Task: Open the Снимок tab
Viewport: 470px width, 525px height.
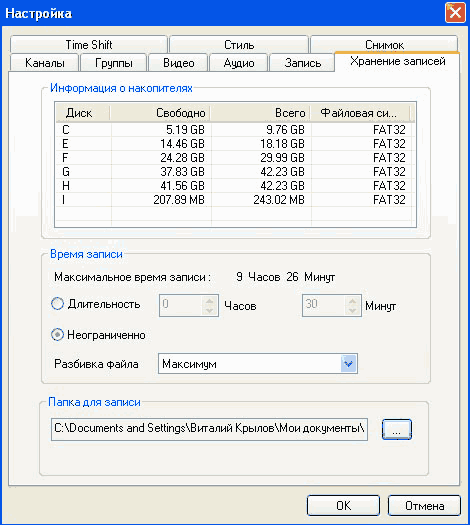Action: 384,44
